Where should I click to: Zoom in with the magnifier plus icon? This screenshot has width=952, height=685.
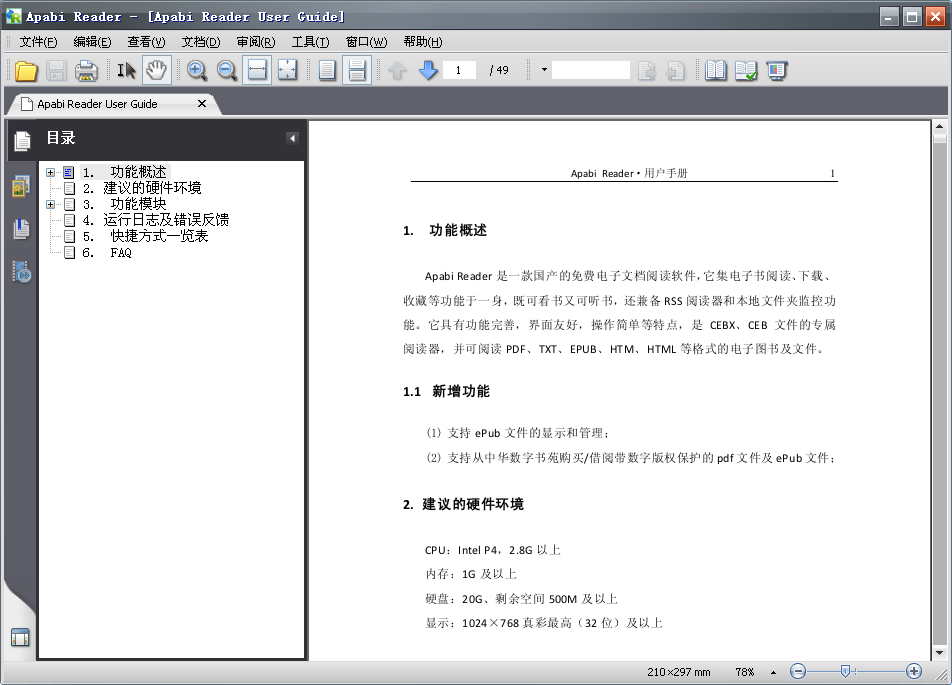197,70
